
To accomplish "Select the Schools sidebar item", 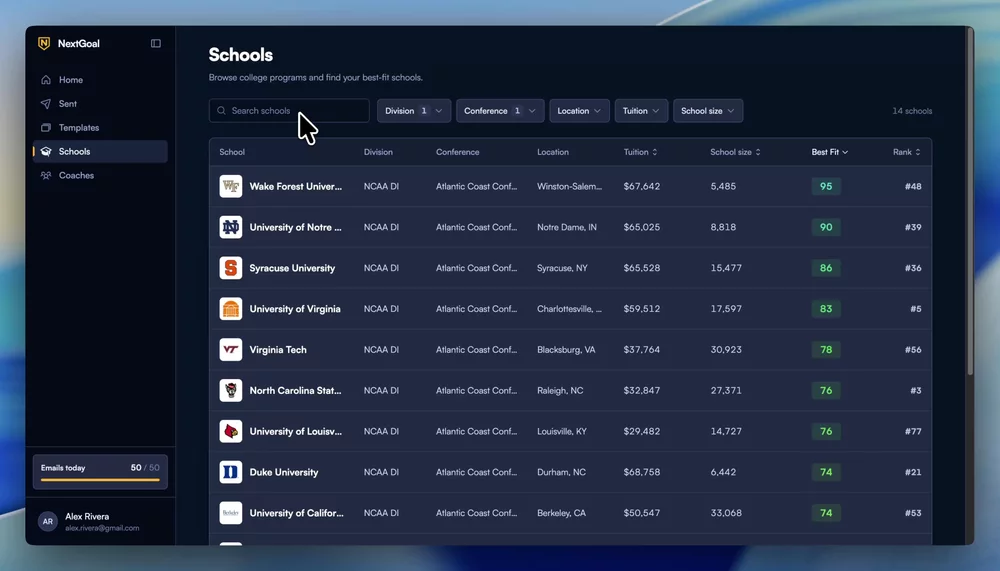I will click(100, 151).
